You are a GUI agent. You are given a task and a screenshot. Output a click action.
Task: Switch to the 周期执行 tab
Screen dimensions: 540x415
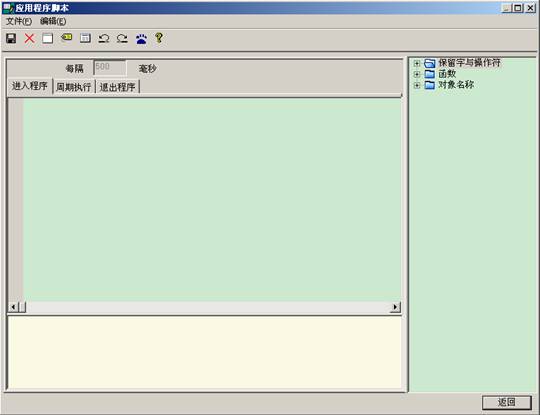(73, 87)
